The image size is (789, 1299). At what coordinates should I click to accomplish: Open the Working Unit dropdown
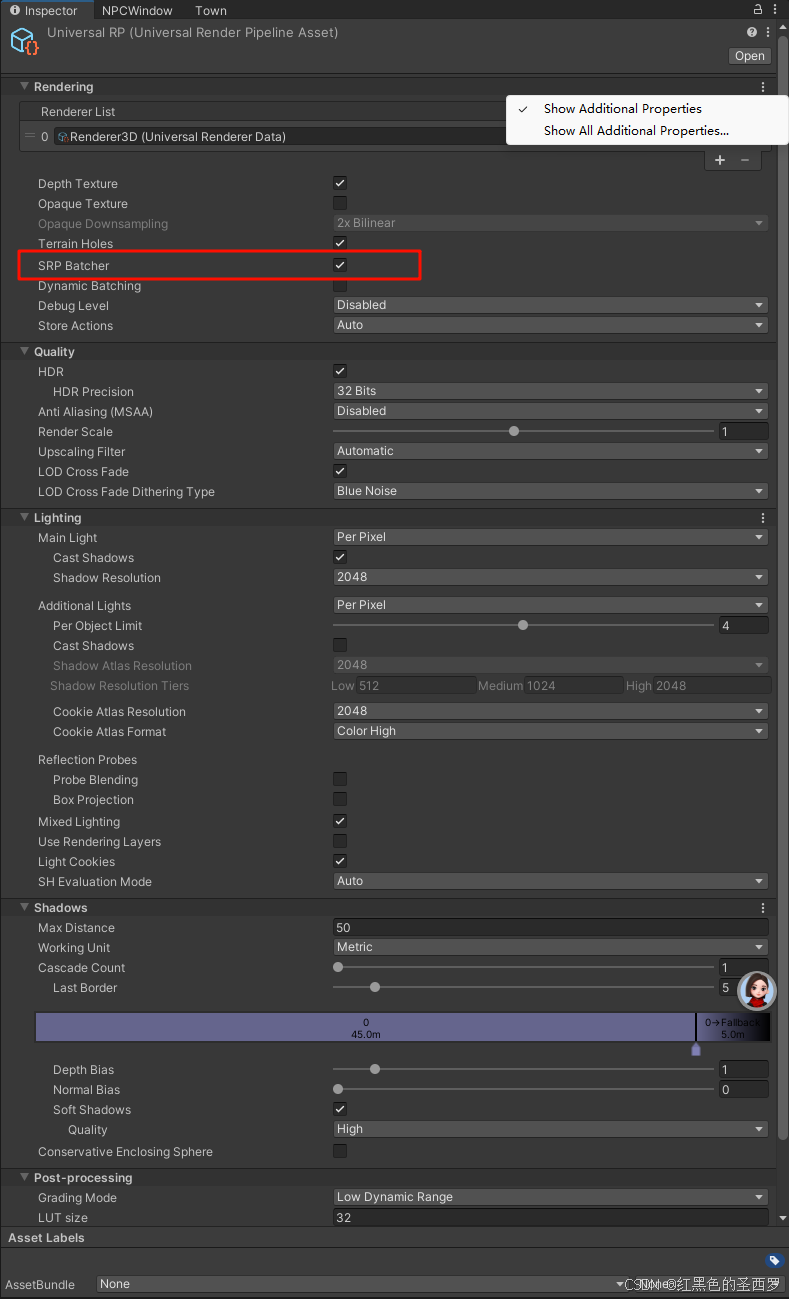pyautogui.click(x=551, y=947)
